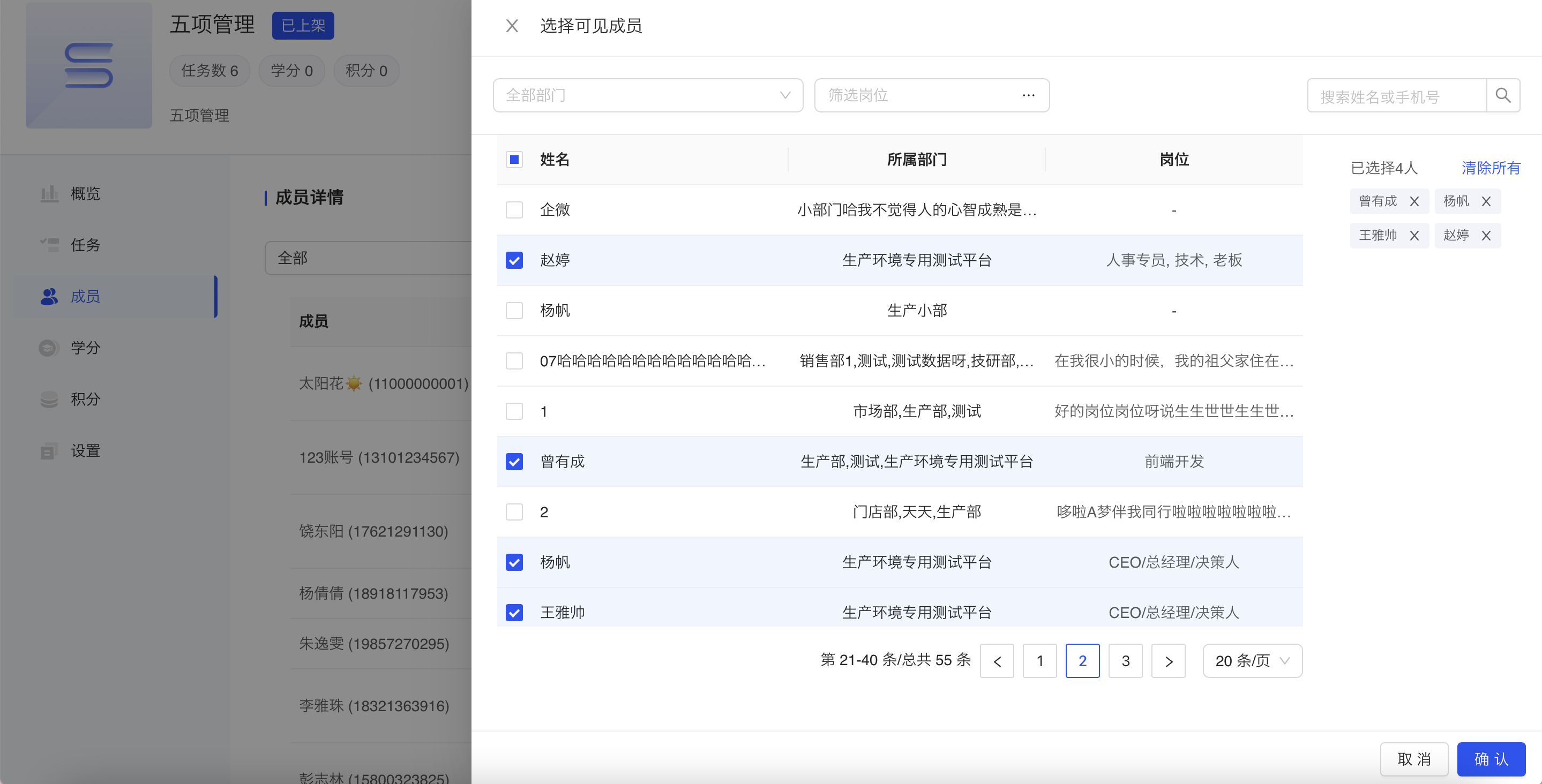Click the 设置 icon in sidebar

click(49, 451)
